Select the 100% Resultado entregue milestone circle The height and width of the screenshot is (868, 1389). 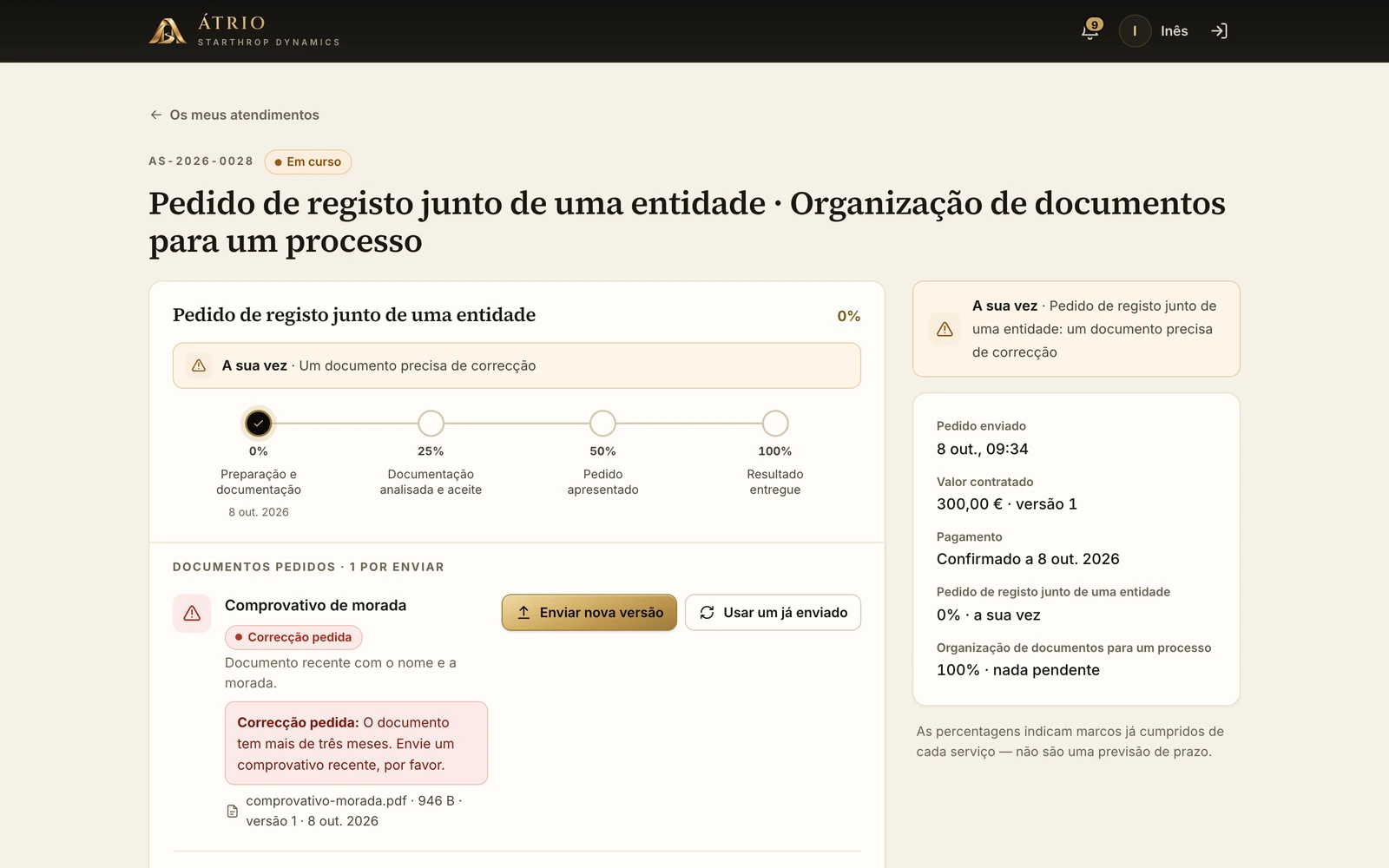coord(775,424)
